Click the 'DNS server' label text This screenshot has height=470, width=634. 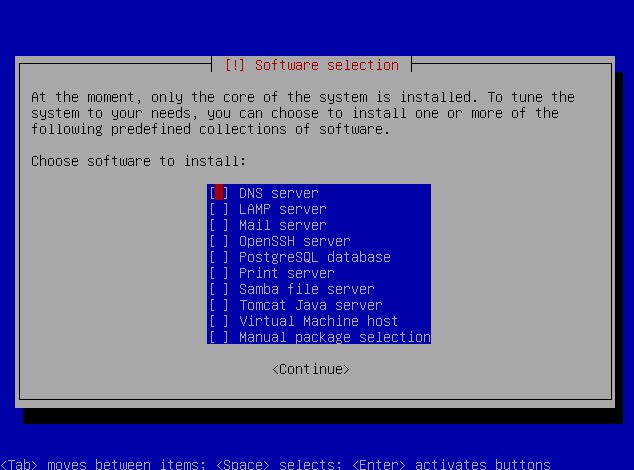point(279,193)
